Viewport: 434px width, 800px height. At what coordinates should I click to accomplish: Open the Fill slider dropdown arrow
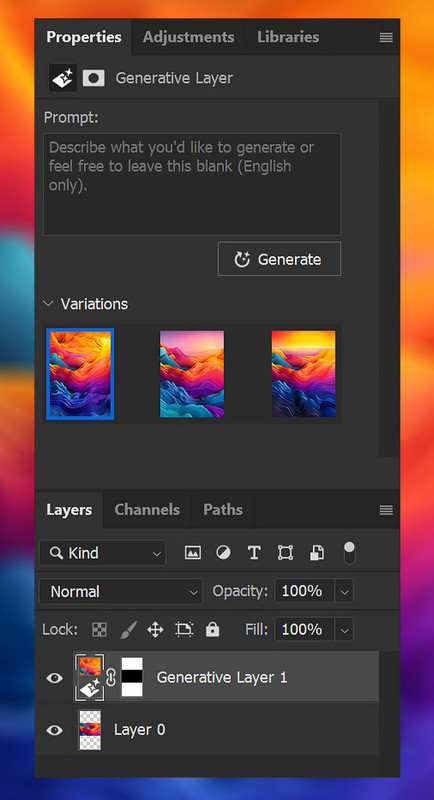pyautogui.click(x=344, y=630)
